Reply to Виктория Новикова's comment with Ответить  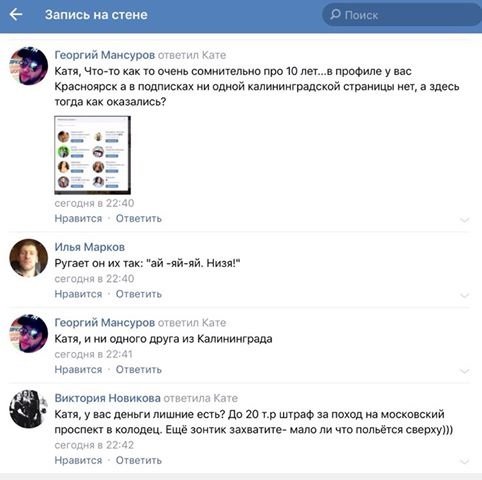(139, 460)
